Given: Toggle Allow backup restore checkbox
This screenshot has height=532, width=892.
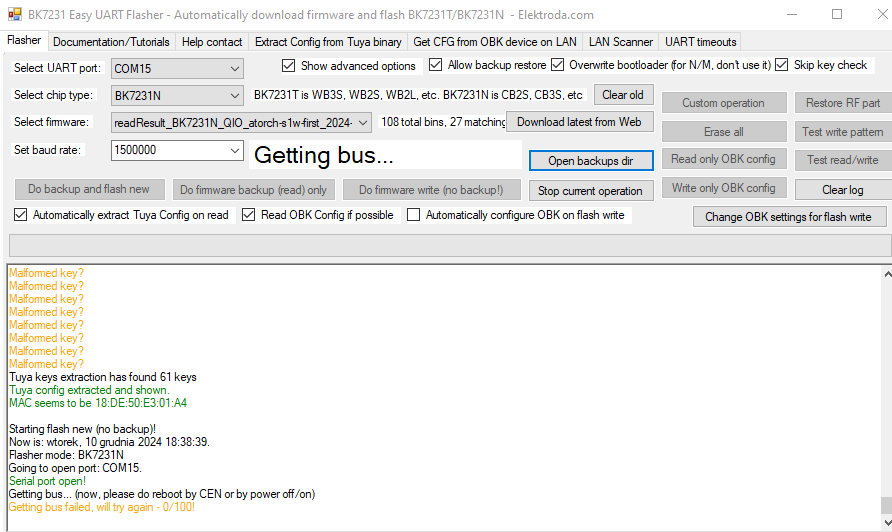Looking at the screenshot, I should (435, 65).
